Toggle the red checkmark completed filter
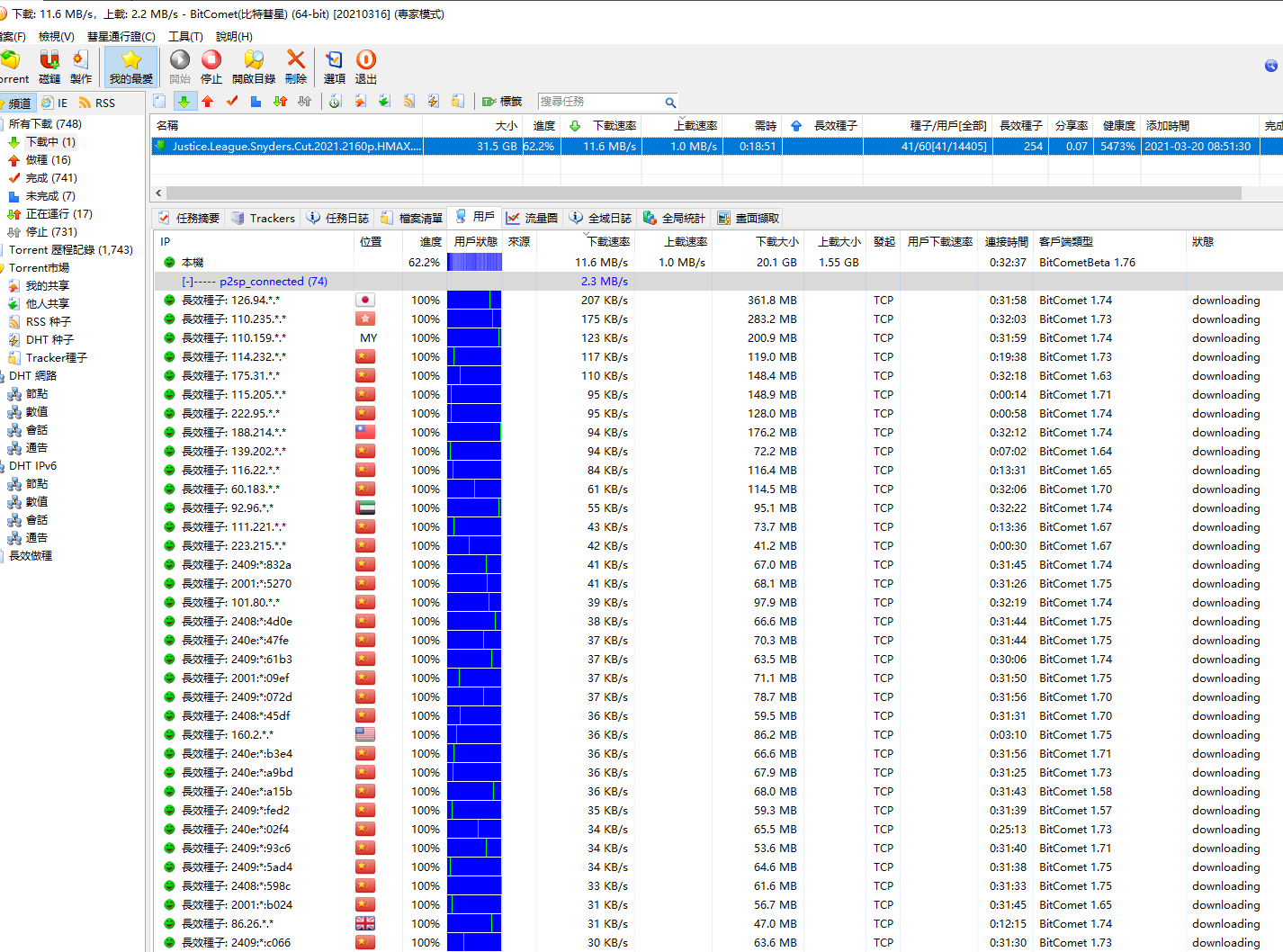 [x=232, y=102]
